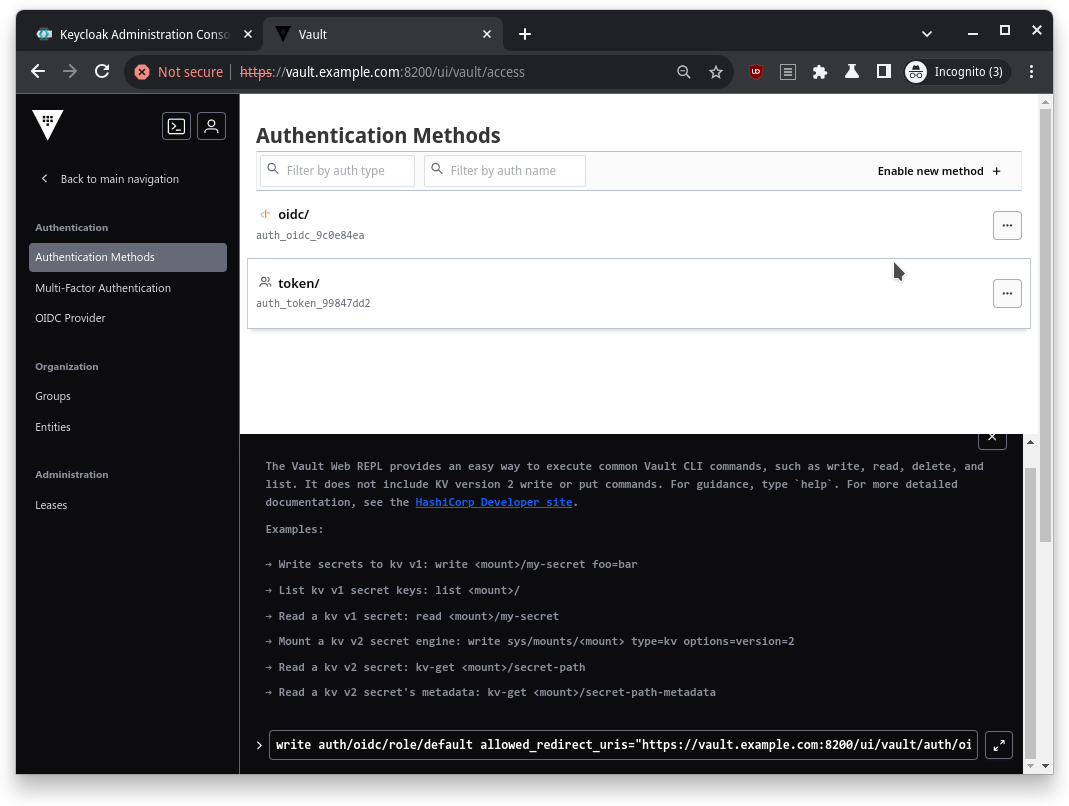The image size is (1069, 806).
Task: Open the Extensions puzzle menu
Action: tap(819, 72)
